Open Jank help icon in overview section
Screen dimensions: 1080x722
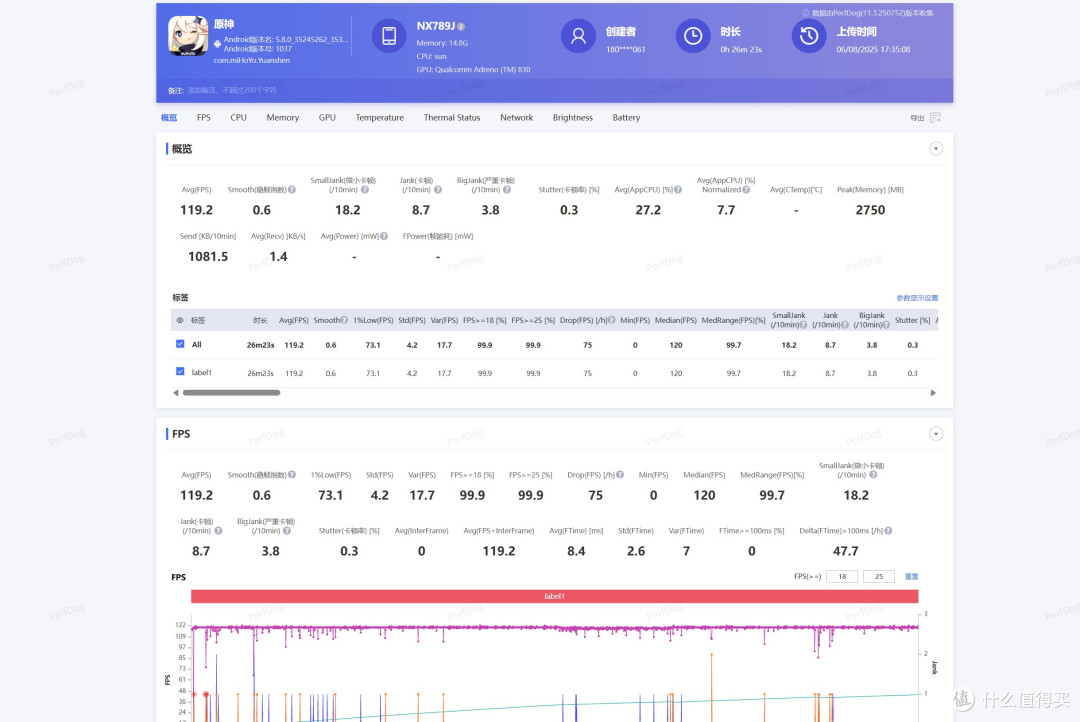tap(438, 189)
